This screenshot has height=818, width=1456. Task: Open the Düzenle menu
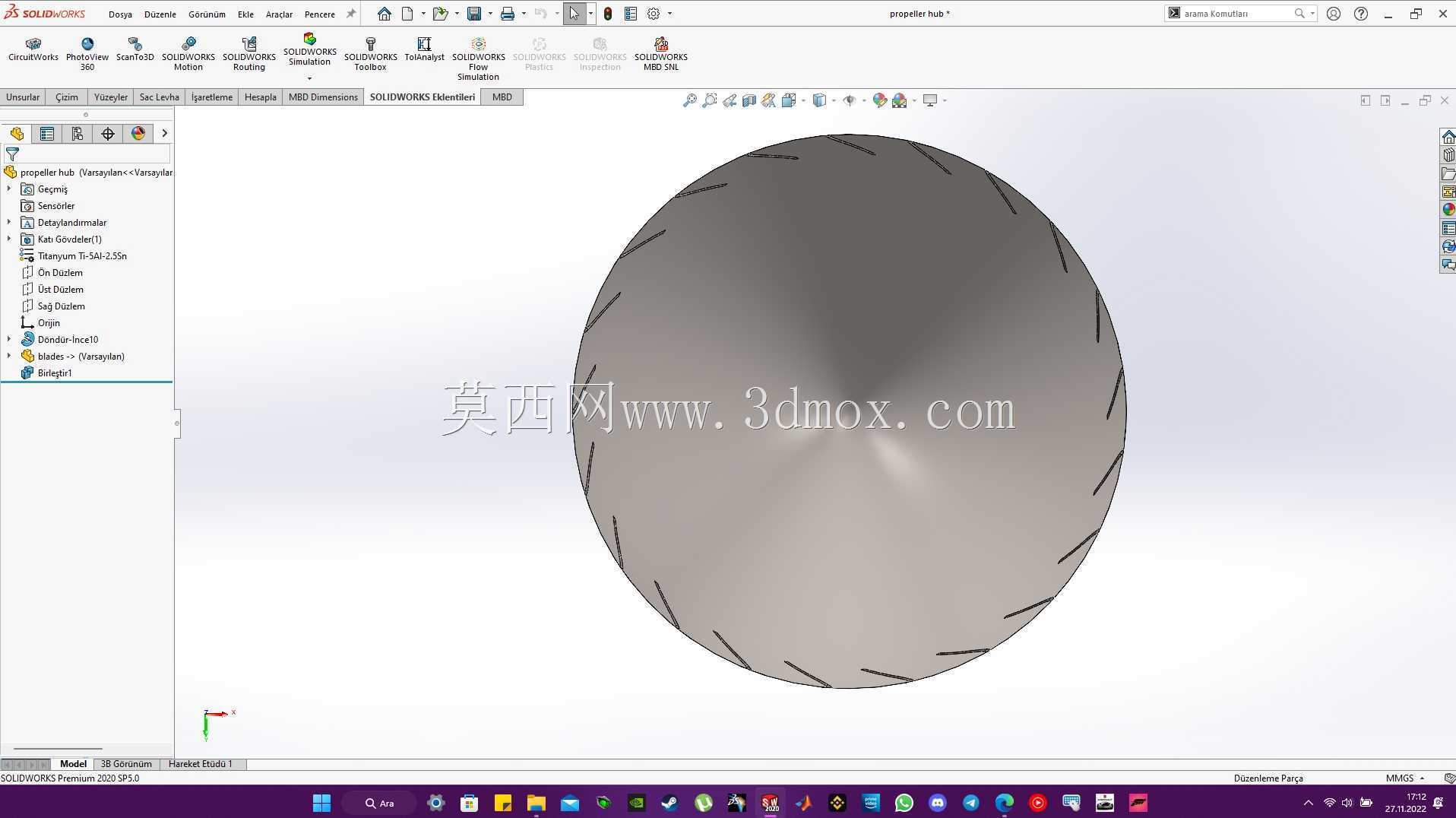[x=160, y=14]
